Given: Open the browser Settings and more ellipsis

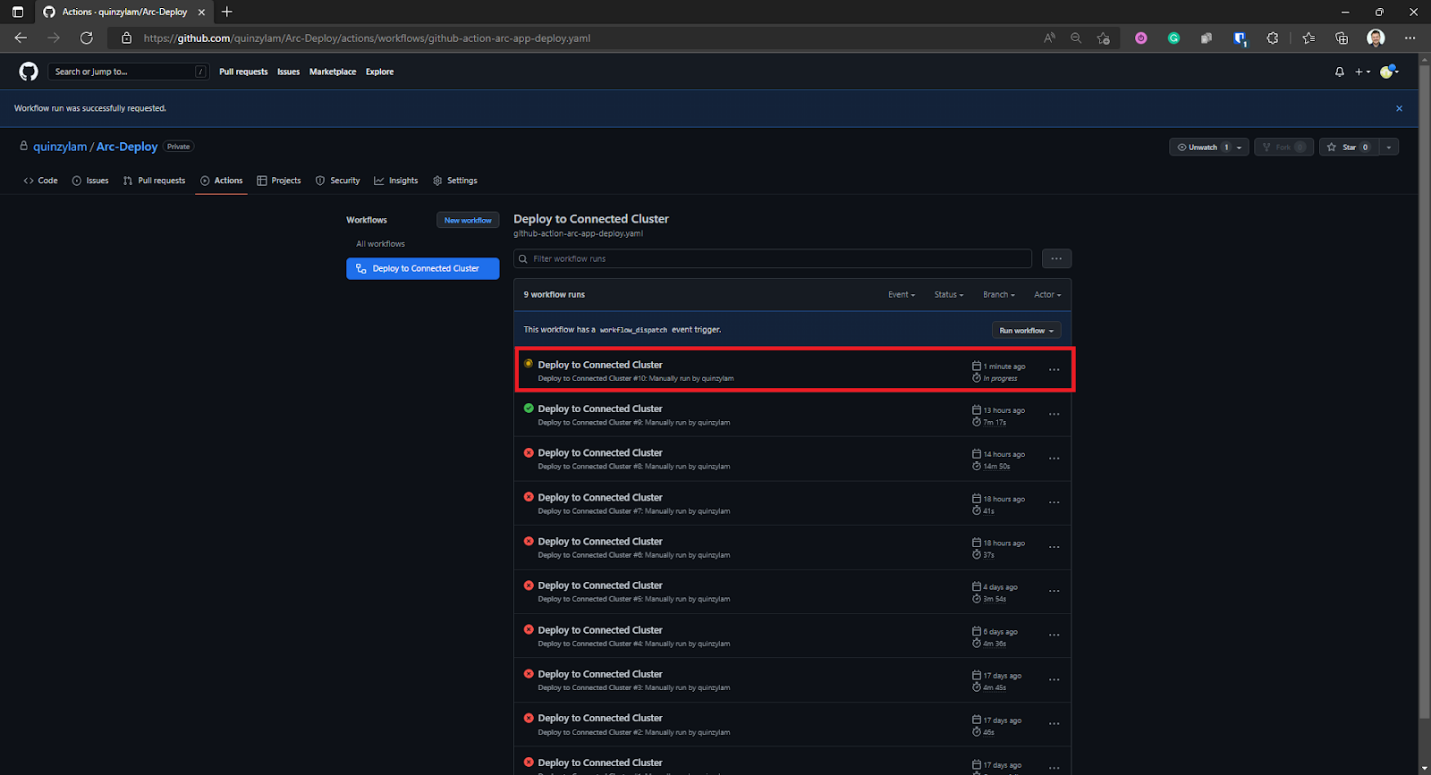Looking at the screenshot, I should 1410,38.
